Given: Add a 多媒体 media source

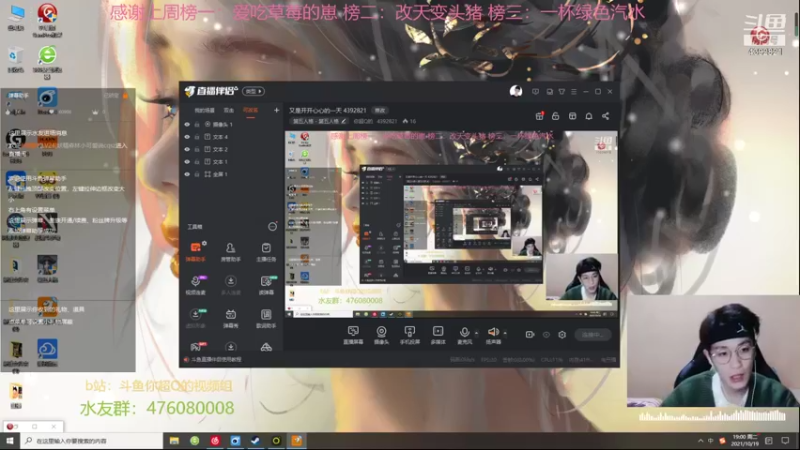Looking at the screenshot, I should point(438,335).
